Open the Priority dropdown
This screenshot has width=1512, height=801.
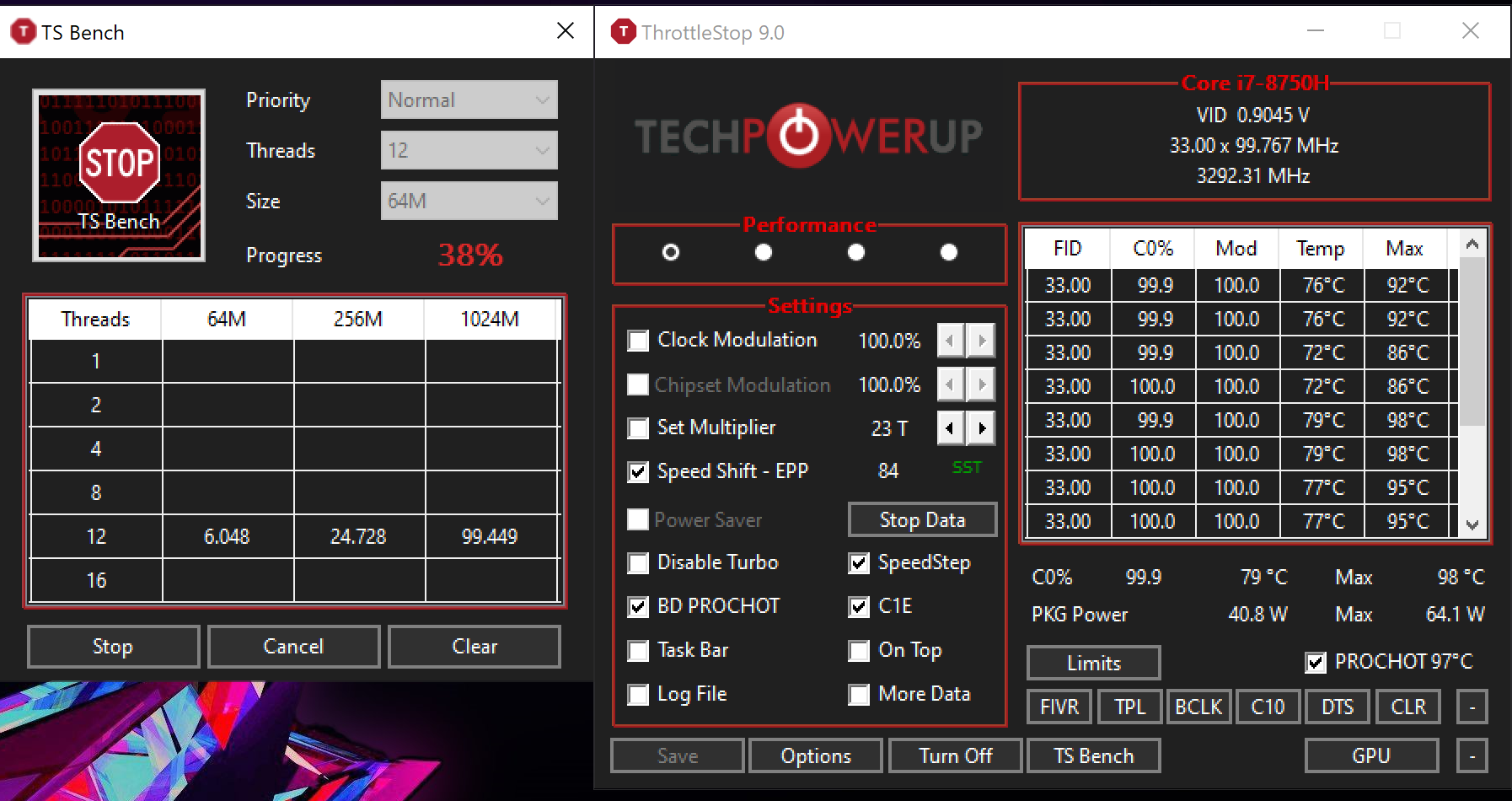(x=469, y=99)
